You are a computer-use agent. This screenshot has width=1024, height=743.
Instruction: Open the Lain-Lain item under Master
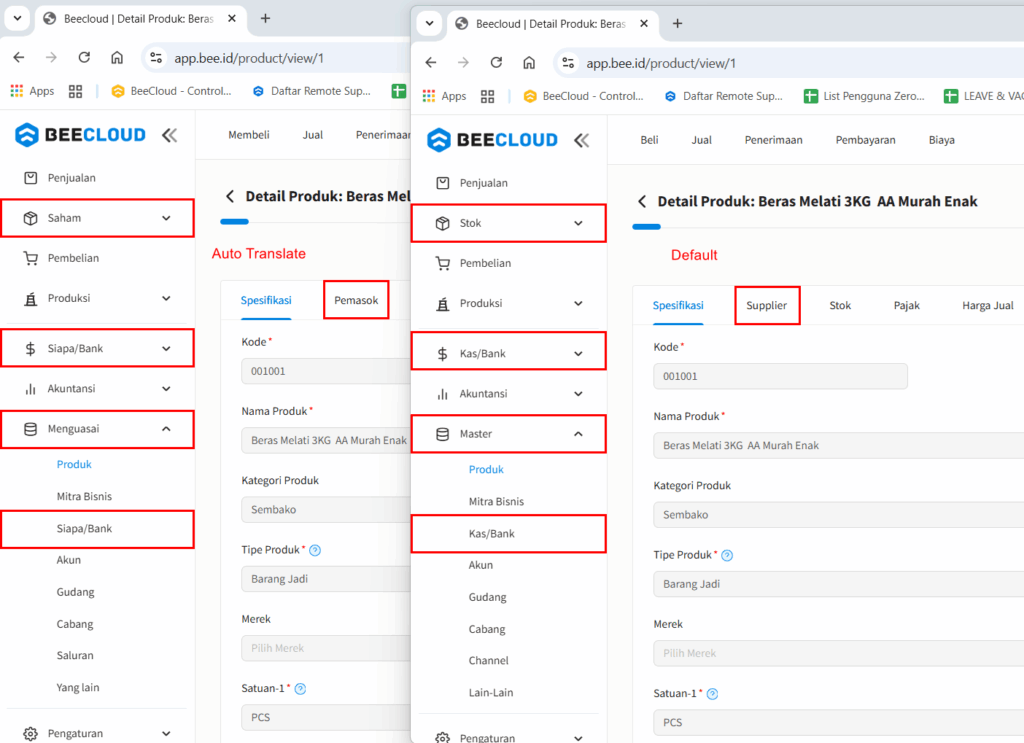491,693
